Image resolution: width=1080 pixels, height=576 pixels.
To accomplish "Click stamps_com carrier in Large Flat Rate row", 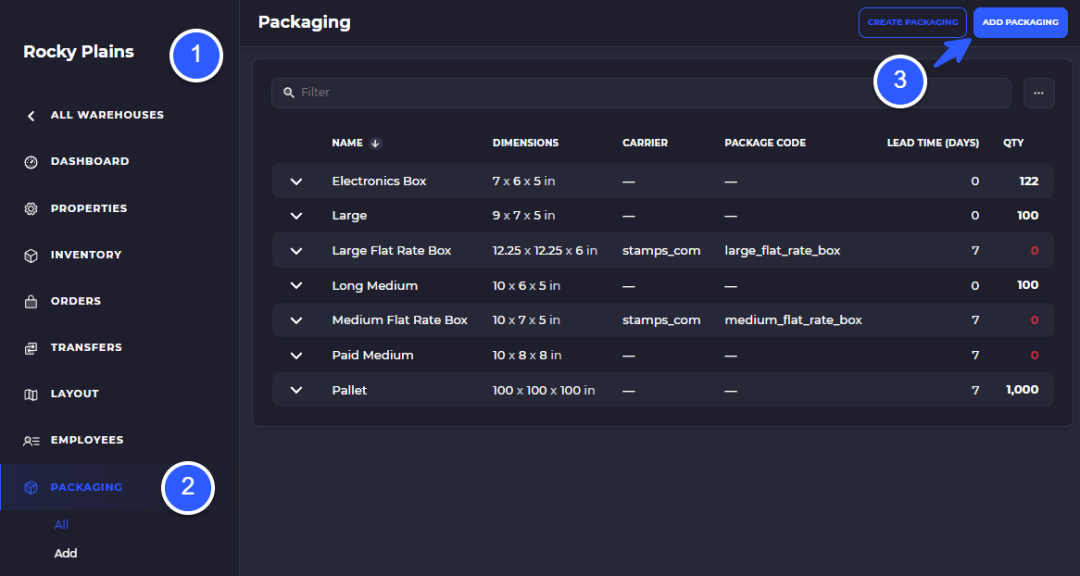I will (661, 251).
